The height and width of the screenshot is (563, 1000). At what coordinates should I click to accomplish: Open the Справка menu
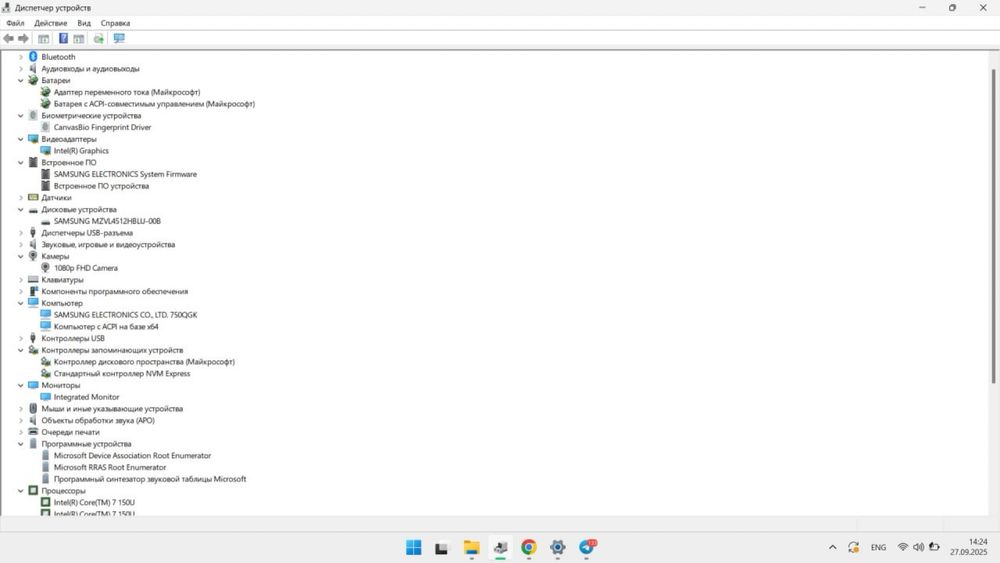point(115,23)
